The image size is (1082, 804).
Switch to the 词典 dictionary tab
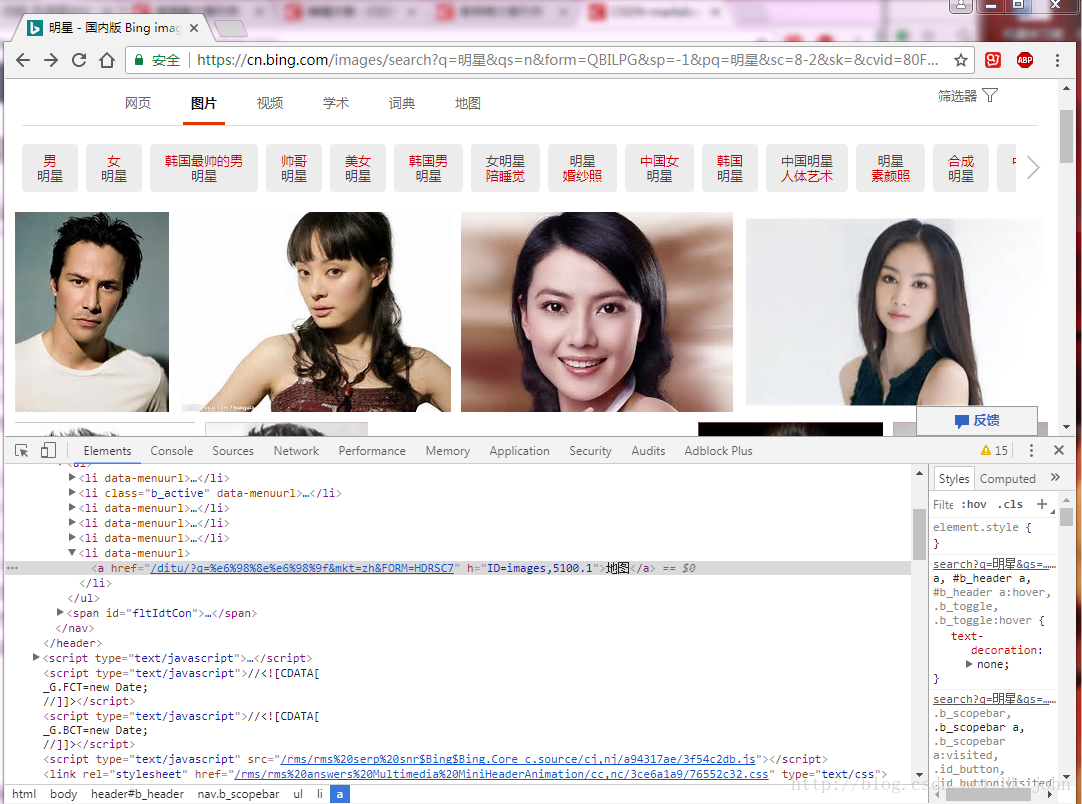tap(402, 104)
